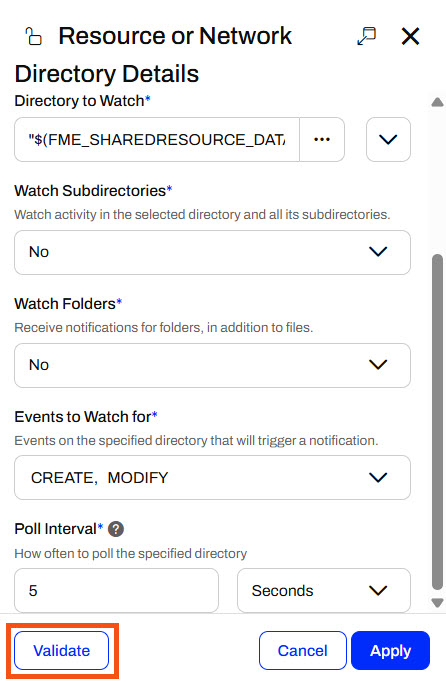Viewport: 446px width, 682px height.
Task: Click the Poll Interval value field
Action: click(x=117, y=591)
